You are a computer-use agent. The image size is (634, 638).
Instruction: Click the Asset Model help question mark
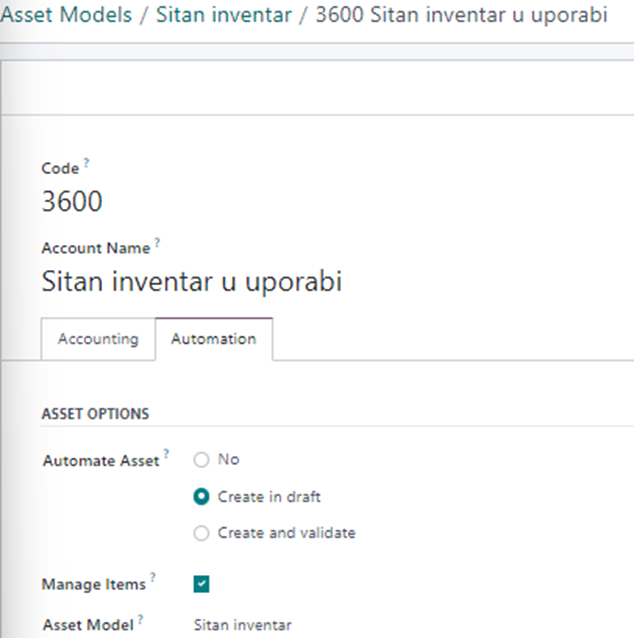pyautogui.click(x=141, y=620)
